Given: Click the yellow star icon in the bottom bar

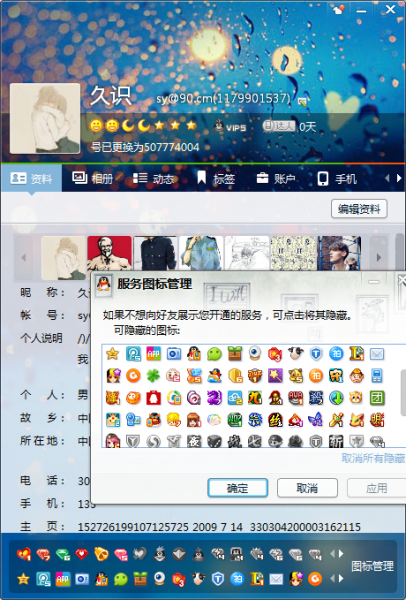Looking at the screenshot, I should pyautogui.click(x=23, y=579).
